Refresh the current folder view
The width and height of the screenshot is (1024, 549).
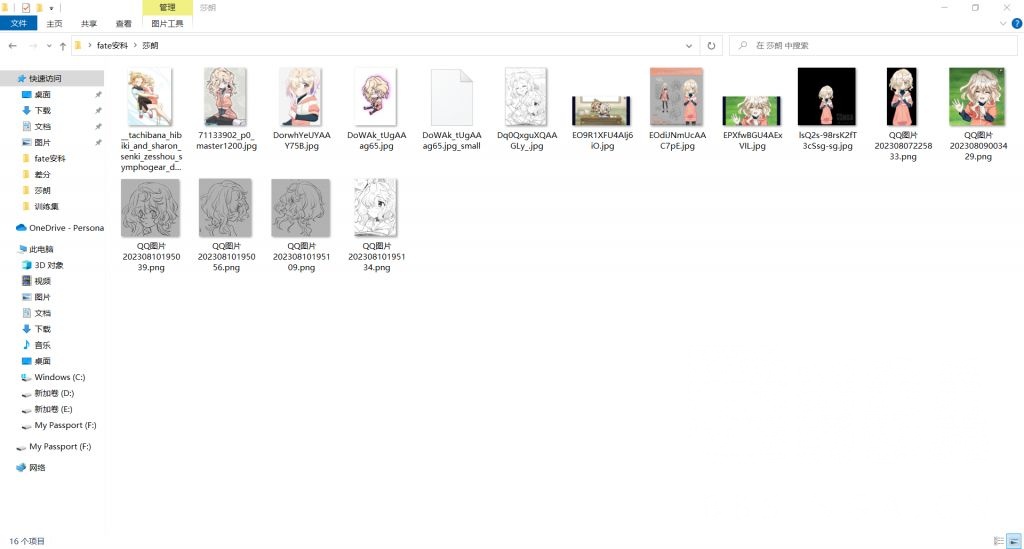(x=711, y=46)
